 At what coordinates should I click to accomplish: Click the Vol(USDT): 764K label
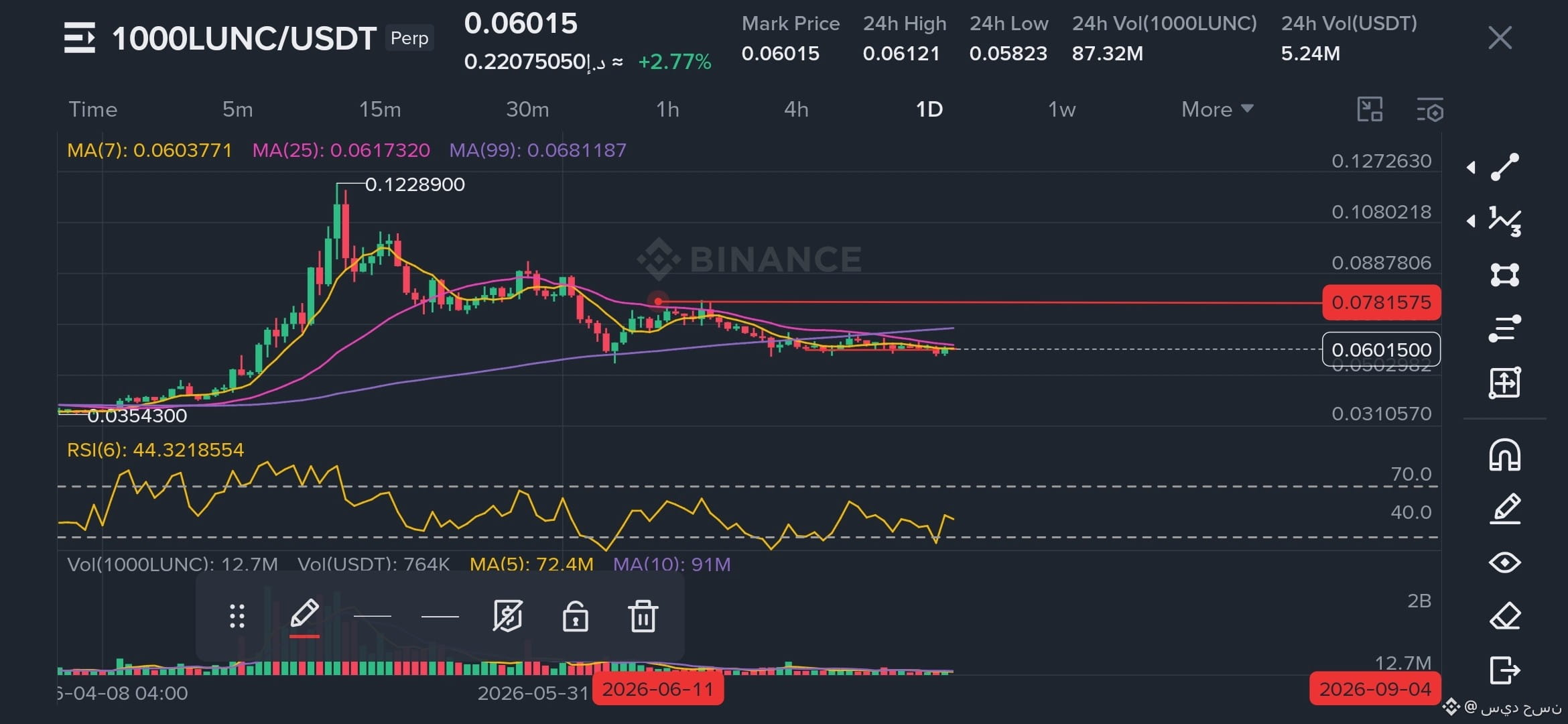pyautogui.click(x=374, y=564)
